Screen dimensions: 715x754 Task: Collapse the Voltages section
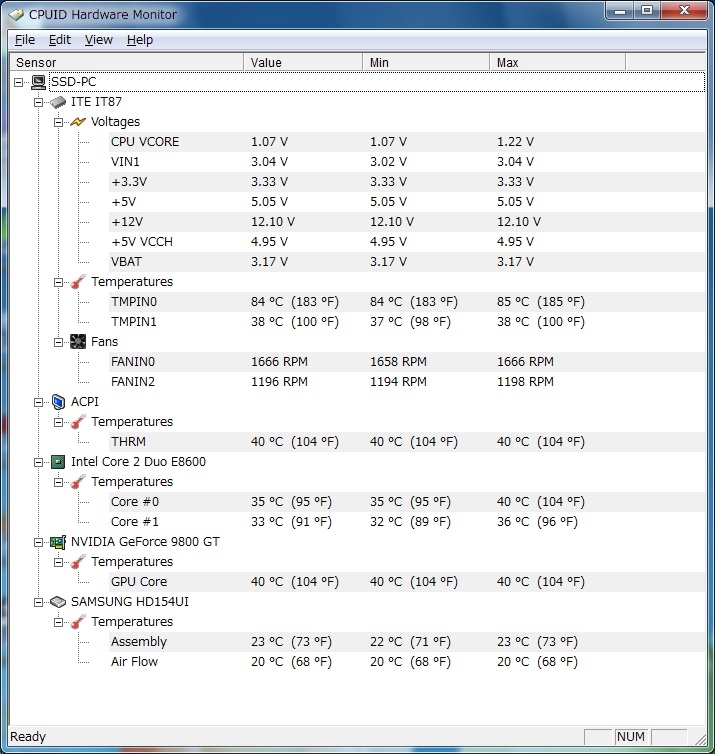(59, 122)
